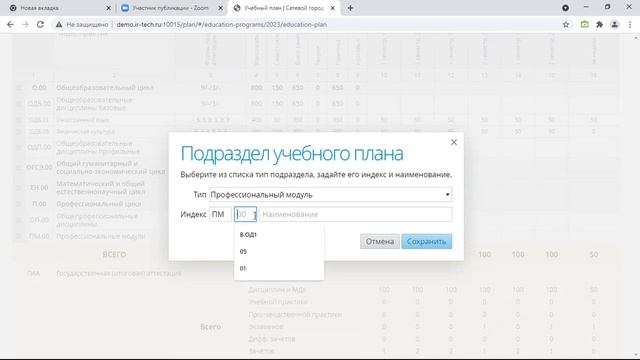The height and width of the screenshot is (360, 640).
Task: Click the round media control icon in title bar
Action: point(565,8)
